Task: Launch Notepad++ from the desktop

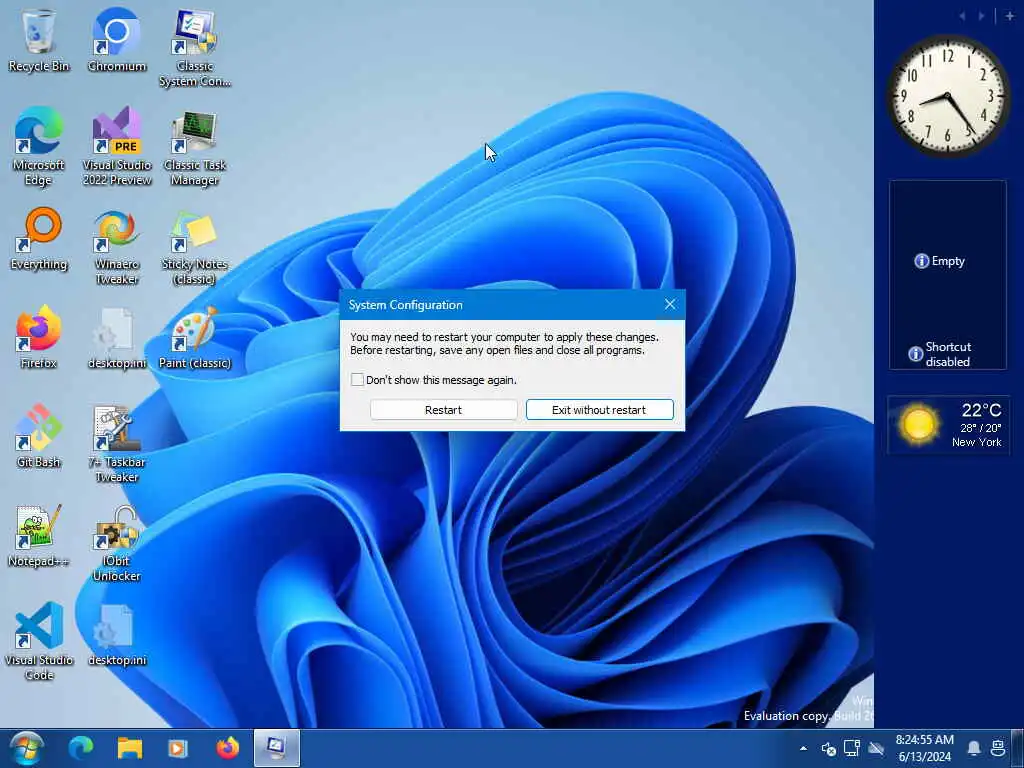Action: pos(39,536)
